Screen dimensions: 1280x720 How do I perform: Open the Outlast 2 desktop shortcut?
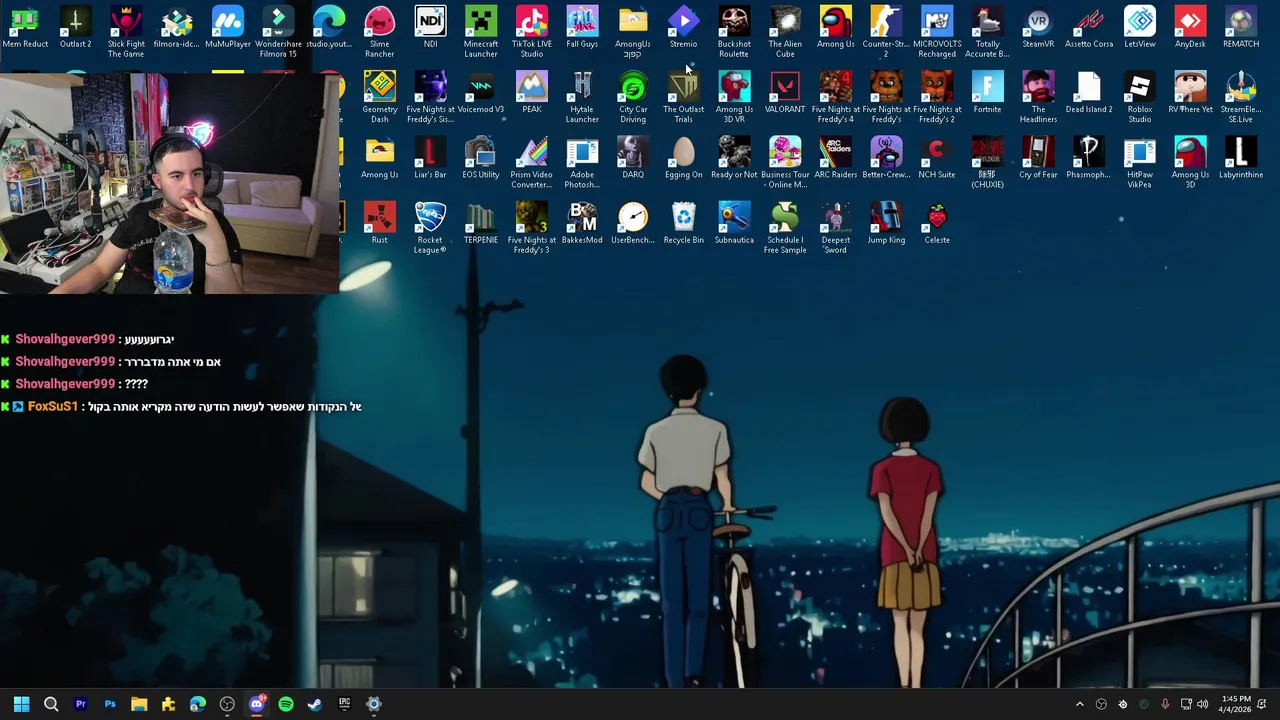click(75, 28)
